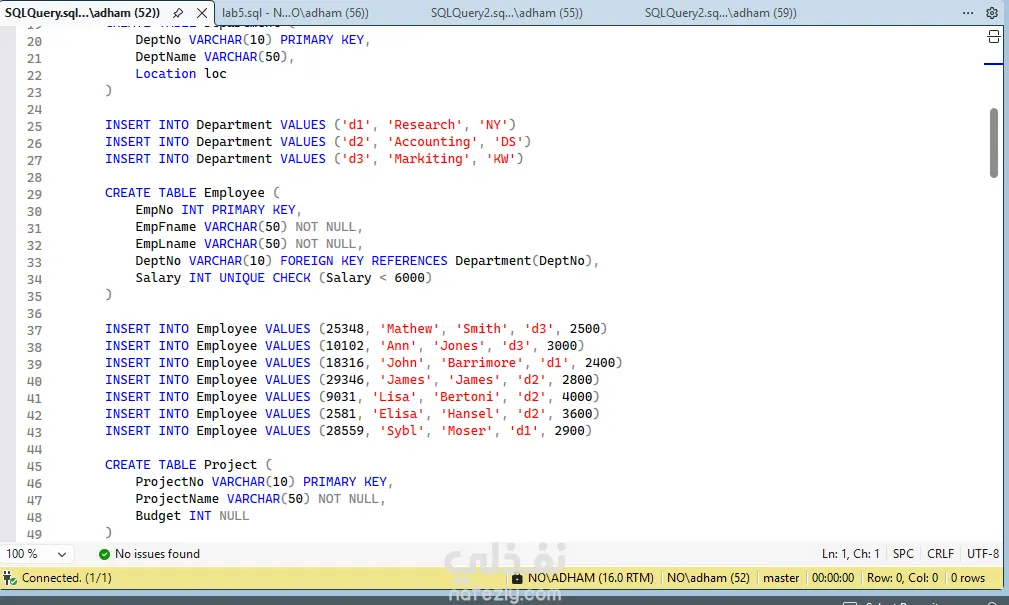Image resolution: width=1009 pixels, height=605 pixels.
Task: Click the server icon beside NO\ADHAM
Action: tap(517, 578)
